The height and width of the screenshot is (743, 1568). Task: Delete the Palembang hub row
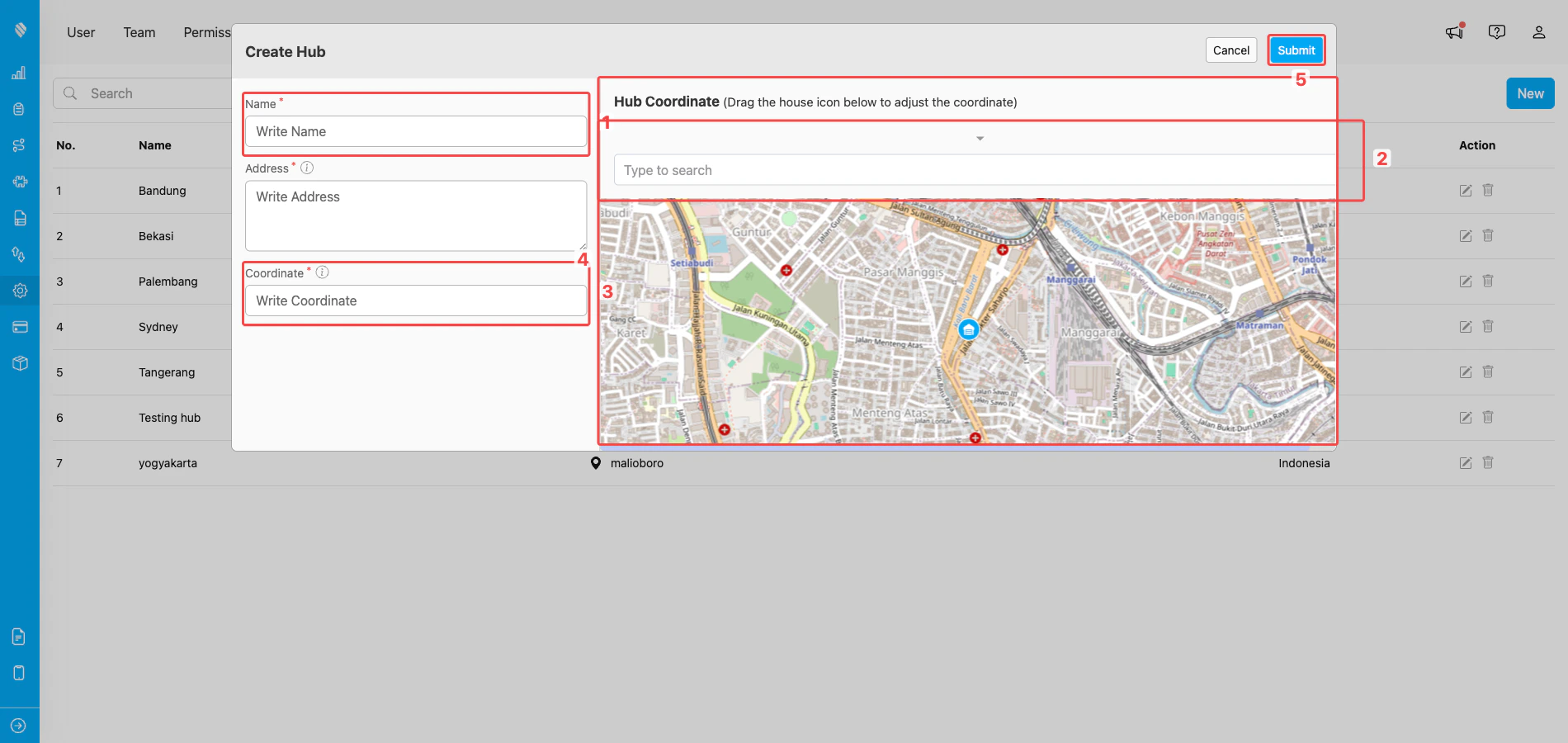pyautogui.click(x=1488, y=281)
